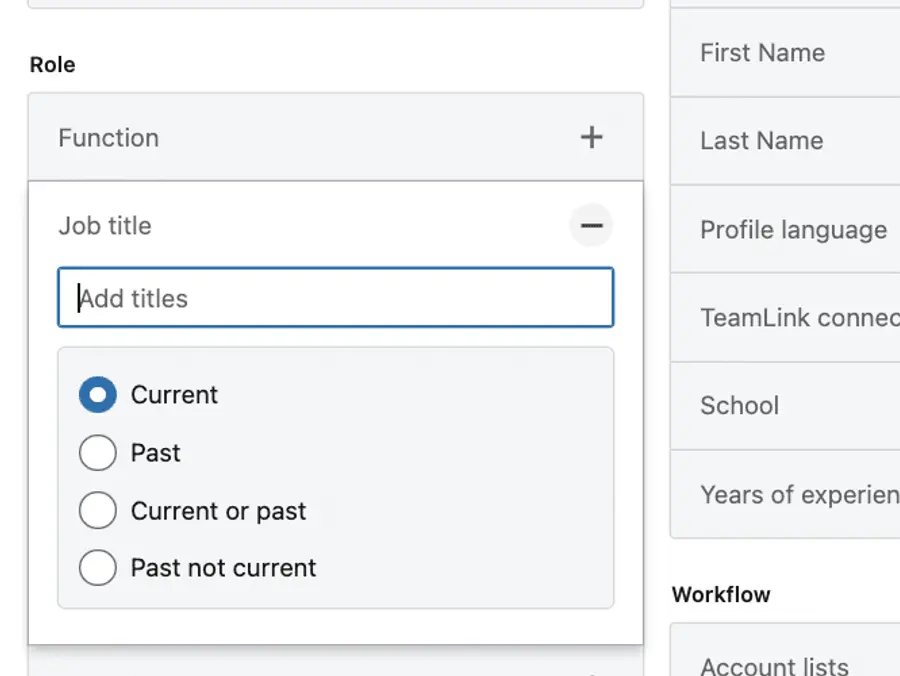Open the Years of experience filter
Viewport: 900px width, 676px height.
pos(798,494)
